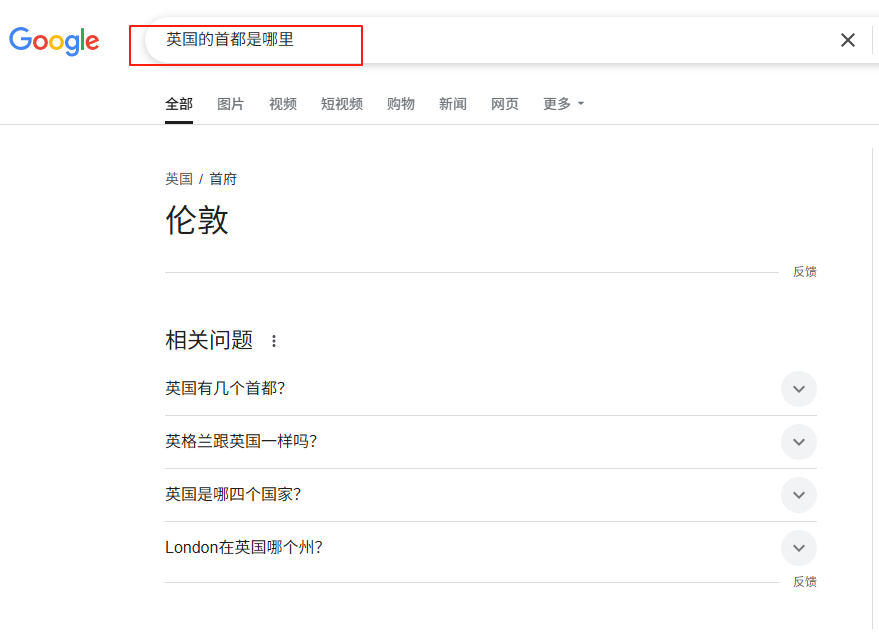Clear the search query with the X icon
Image resolution: width=879 pixels, height=633 pixels.
pos(848,40)
